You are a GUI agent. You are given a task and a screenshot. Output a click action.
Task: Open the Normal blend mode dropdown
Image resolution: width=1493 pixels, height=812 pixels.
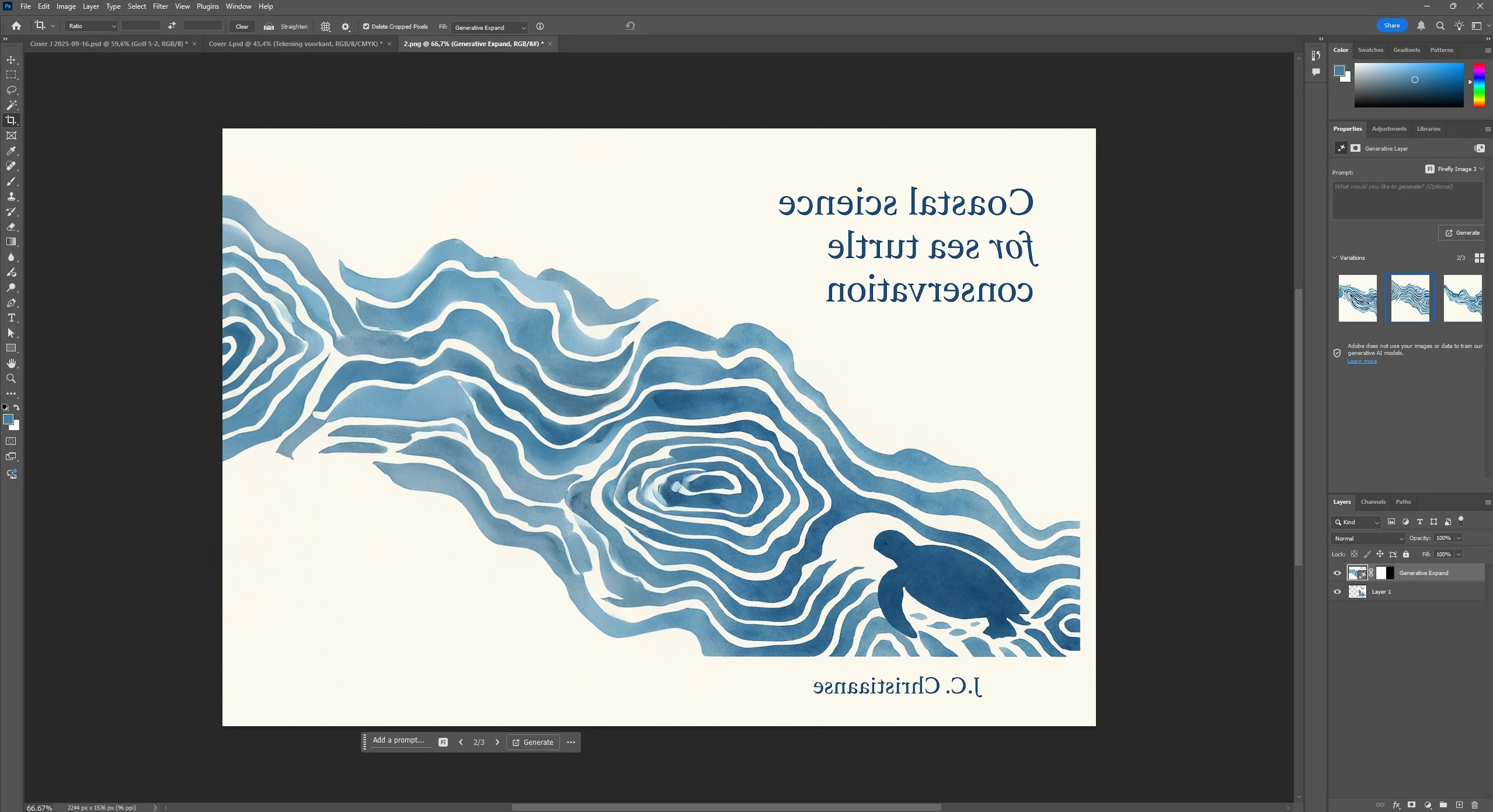point(1367,538)
